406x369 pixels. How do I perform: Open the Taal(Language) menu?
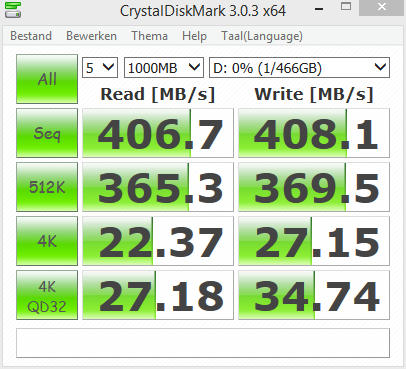pyautogui.click(x=262, y=36)
